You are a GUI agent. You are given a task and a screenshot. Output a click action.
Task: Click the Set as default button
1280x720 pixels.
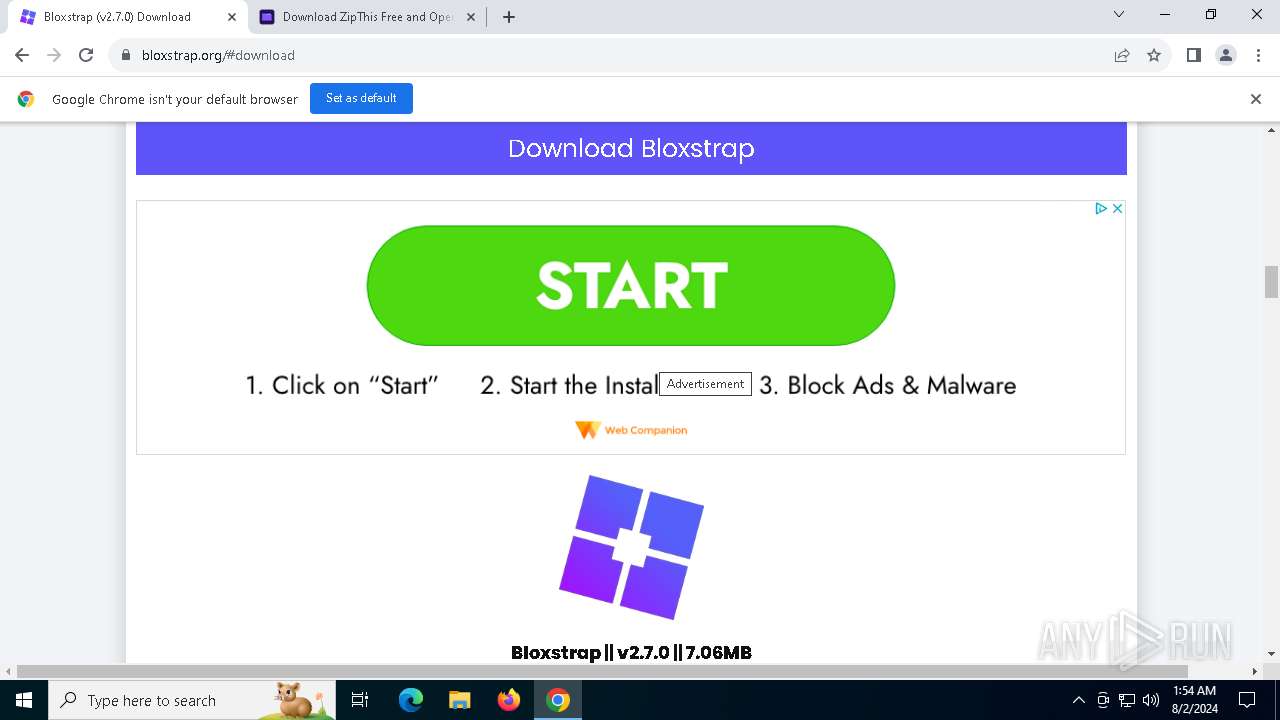click(361, 98)
